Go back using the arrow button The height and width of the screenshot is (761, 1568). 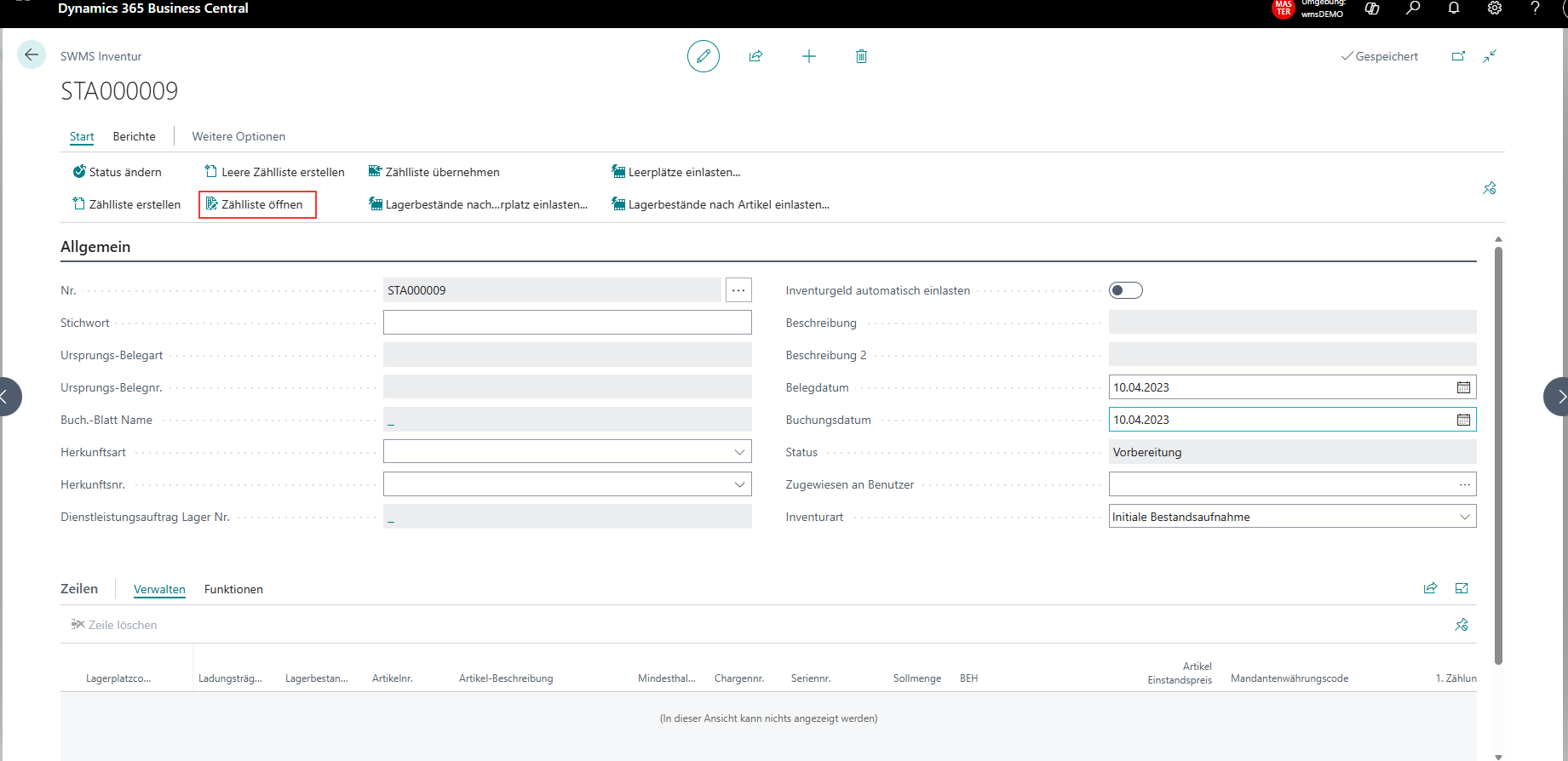32,55
